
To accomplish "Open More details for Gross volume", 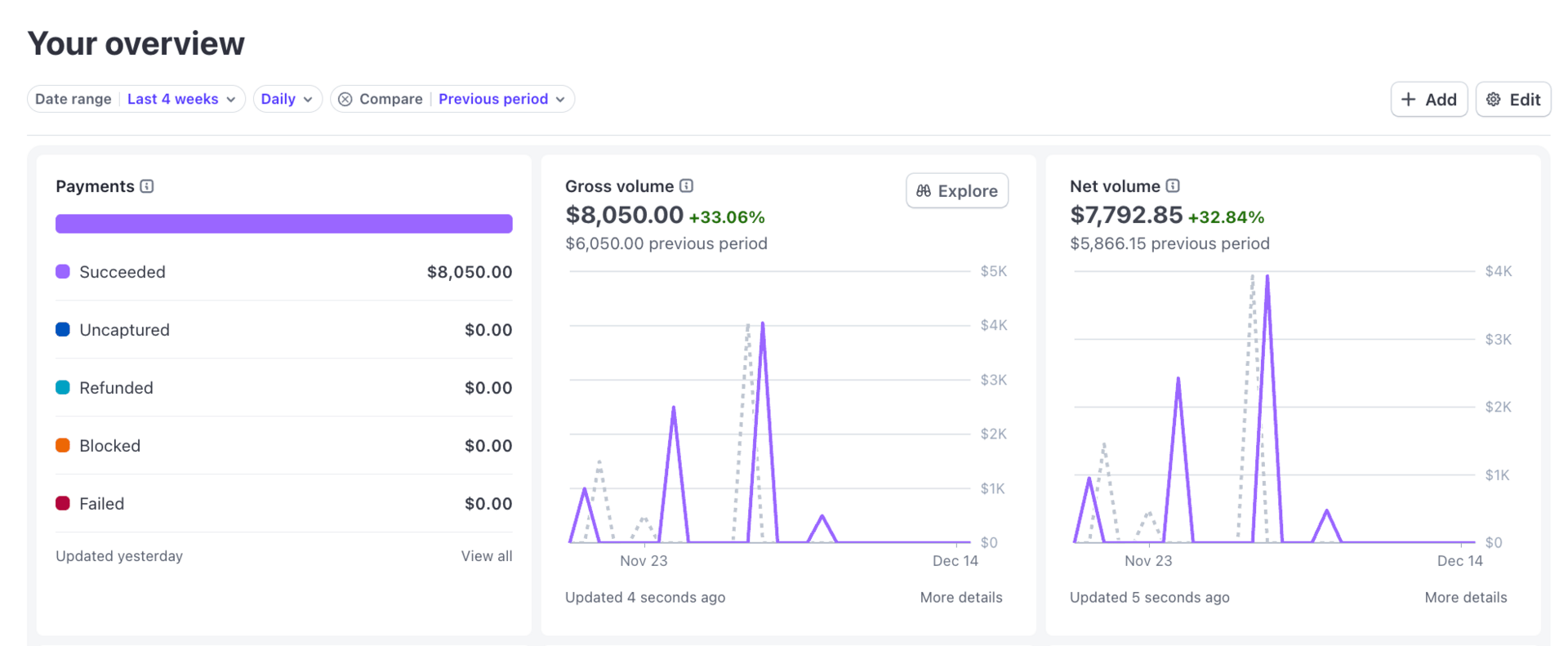I will (x=961, y=598).
